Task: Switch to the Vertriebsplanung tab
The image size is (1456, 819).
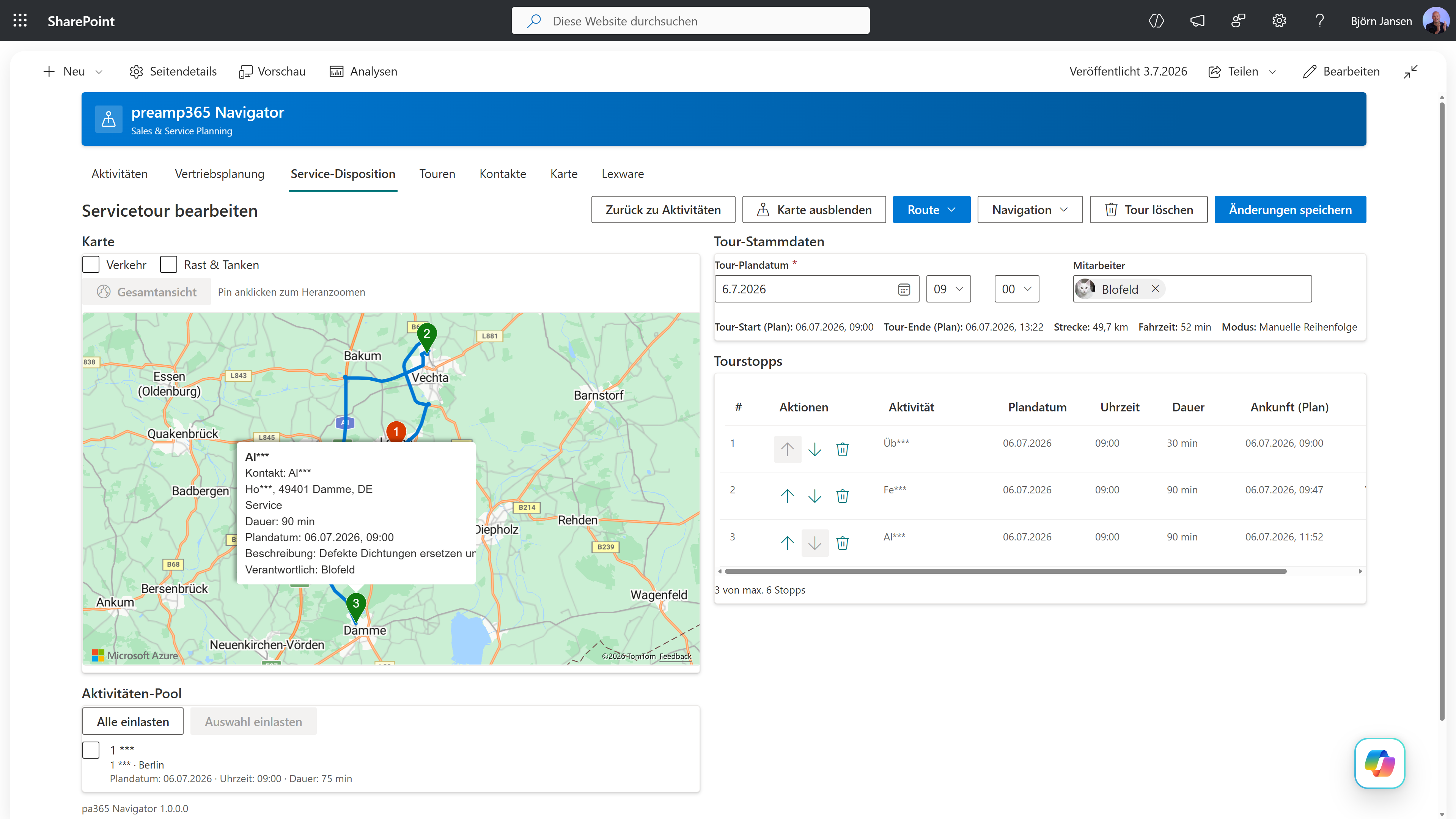Action: 219,174
